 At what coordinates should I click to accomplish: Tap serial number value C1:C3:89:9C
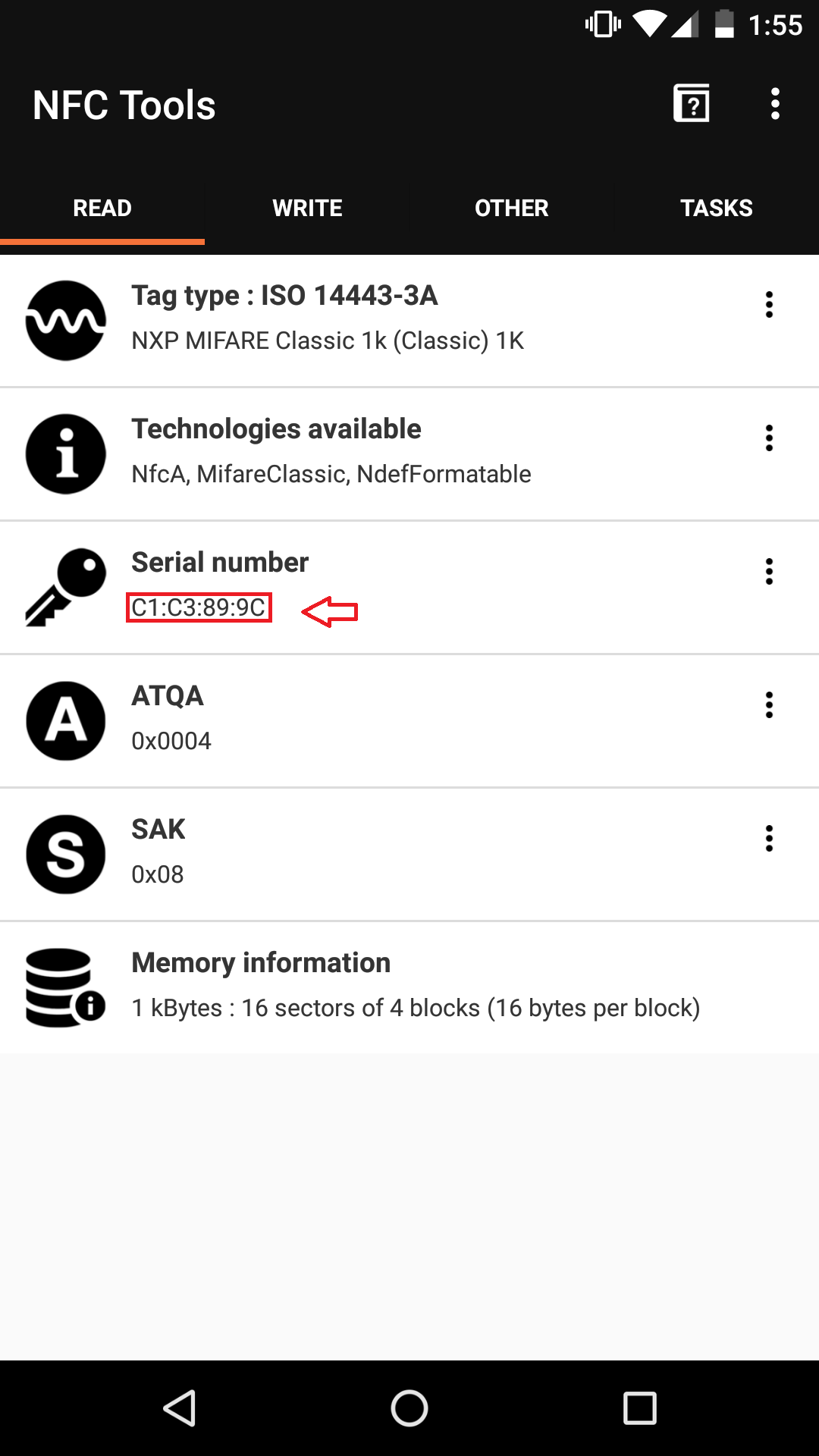(199, 607)
